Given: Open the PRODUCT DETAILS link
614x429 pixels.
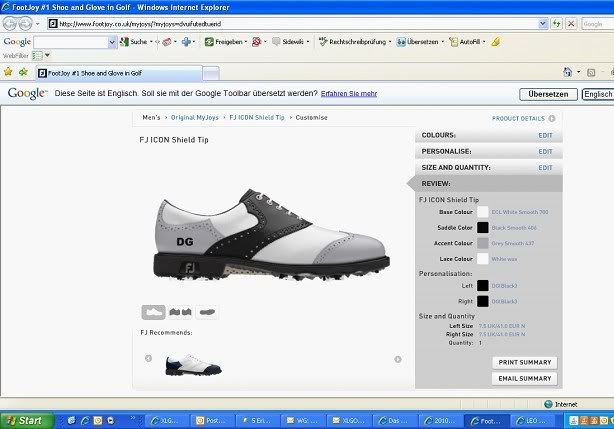Looking at the screenshot, I should tap(518, 119).
